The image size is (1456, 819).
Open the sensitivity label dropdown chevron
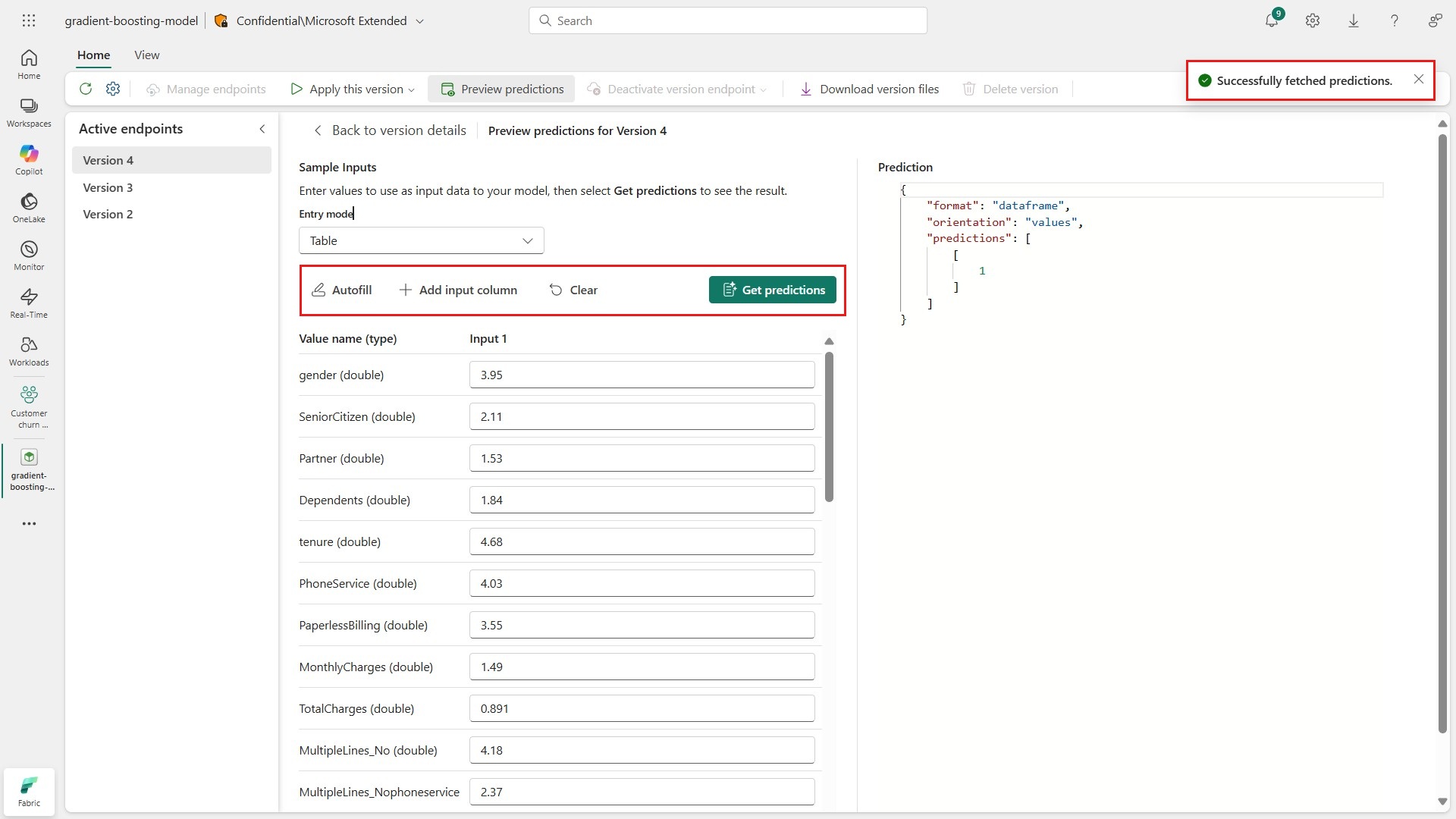pyautogui.click(x=419, y=21)
